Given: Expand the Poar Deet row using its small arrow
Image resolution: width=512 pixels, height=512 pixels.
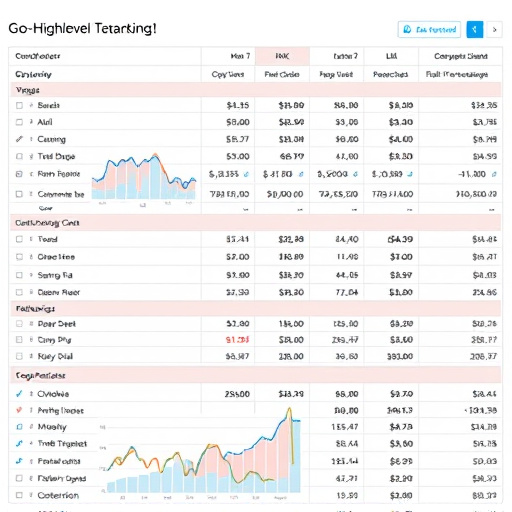Looking at the screenshot, I should (31, 324).
